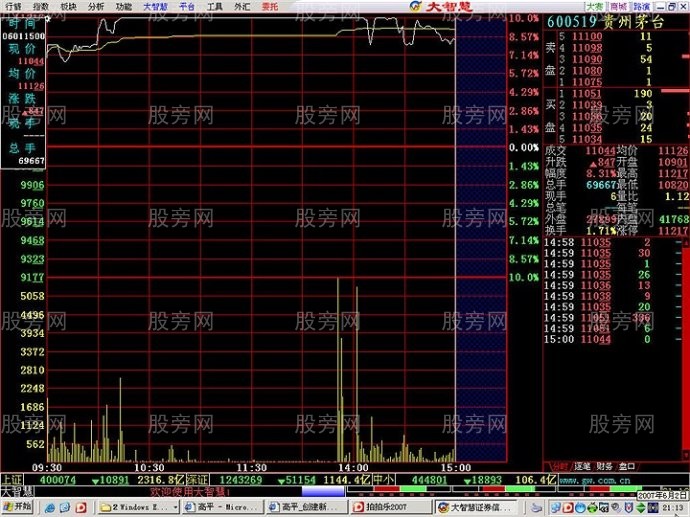Switch to 大智慧证券信... taskbar button
The height and width of the screenshot is (517, 690).
pos(478,507)
